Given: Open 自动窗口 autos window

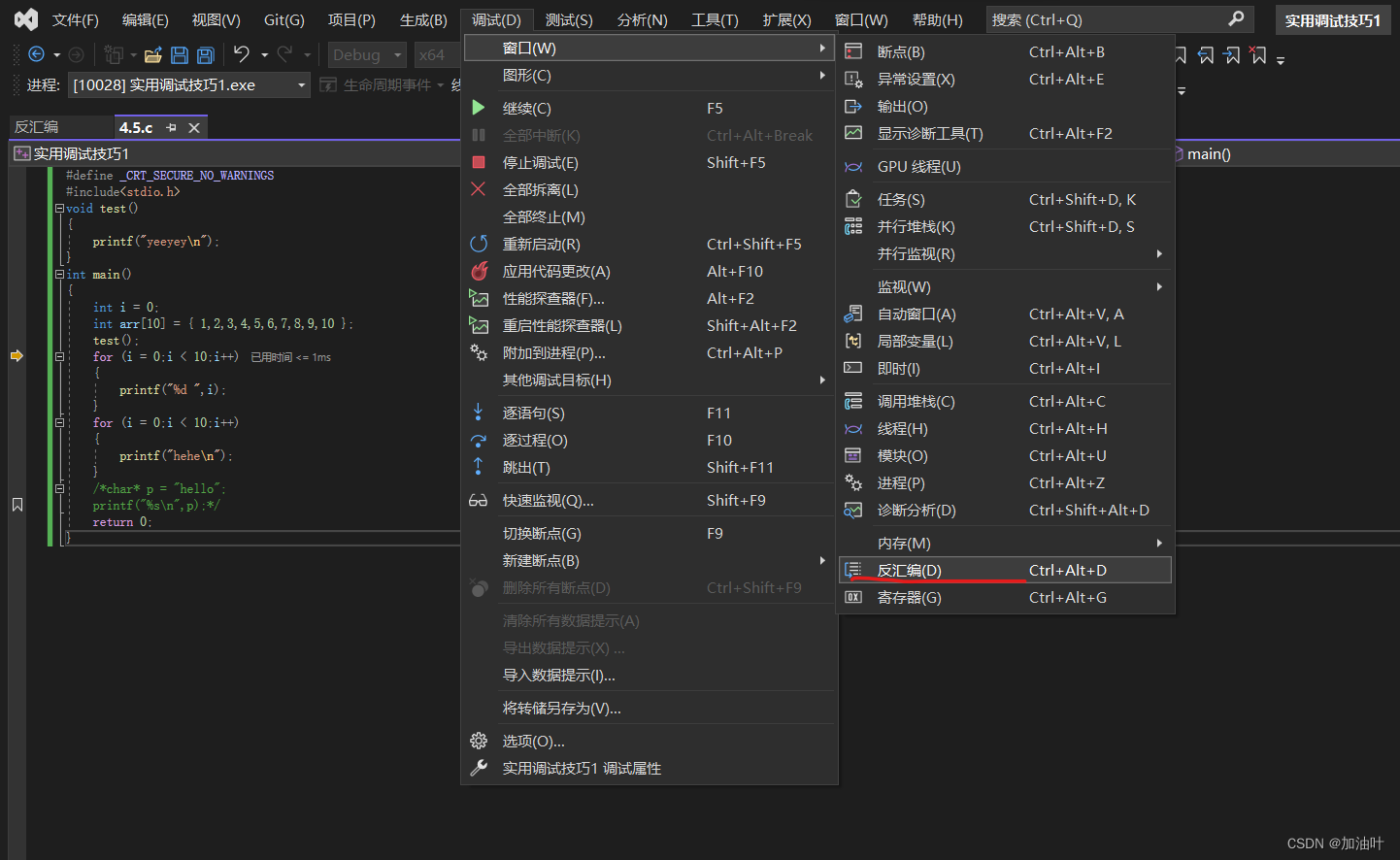Looking at the screenshot, I should click(1005, 314).
